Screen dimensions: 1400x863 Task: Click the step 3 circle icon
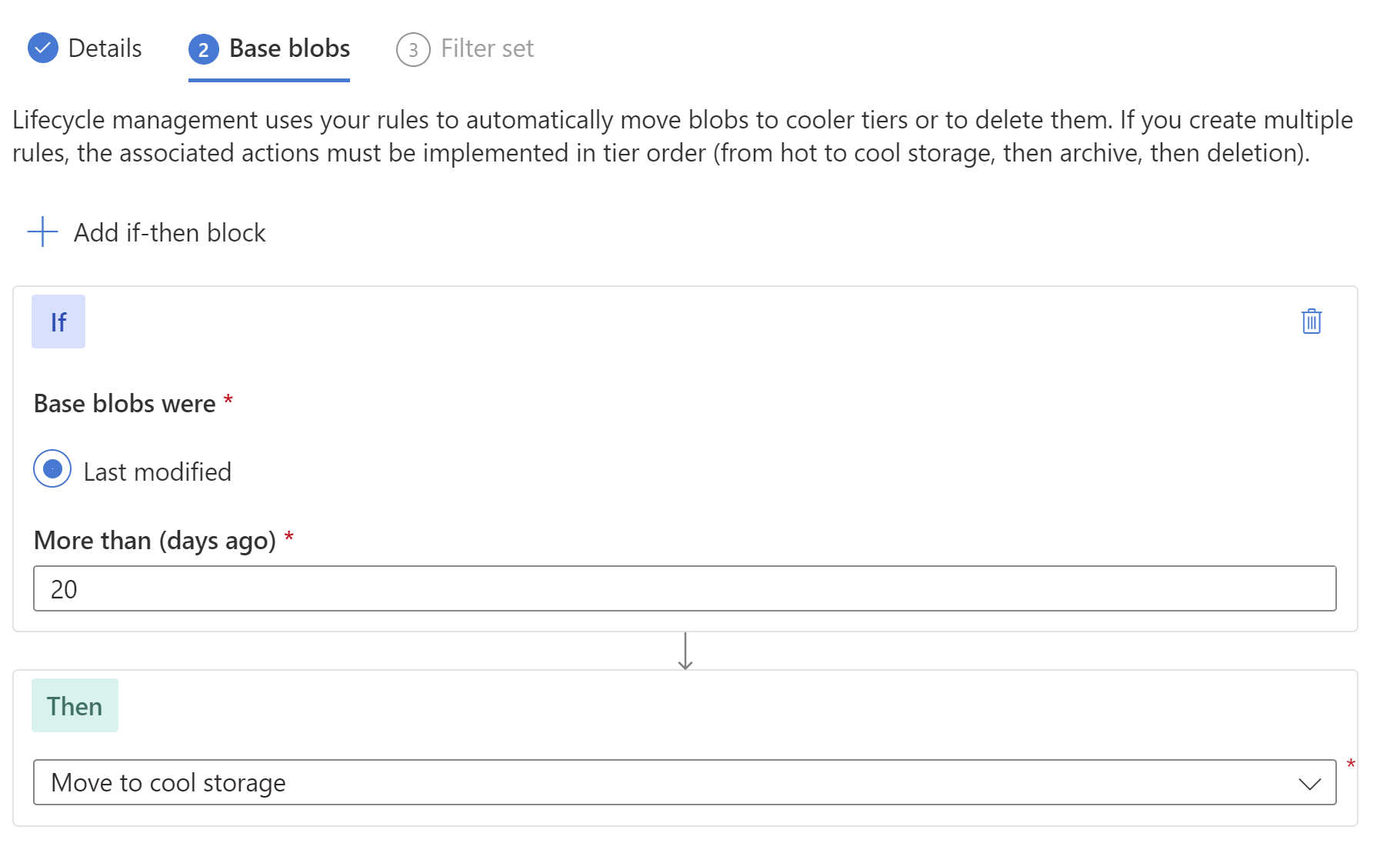(413, 49)
